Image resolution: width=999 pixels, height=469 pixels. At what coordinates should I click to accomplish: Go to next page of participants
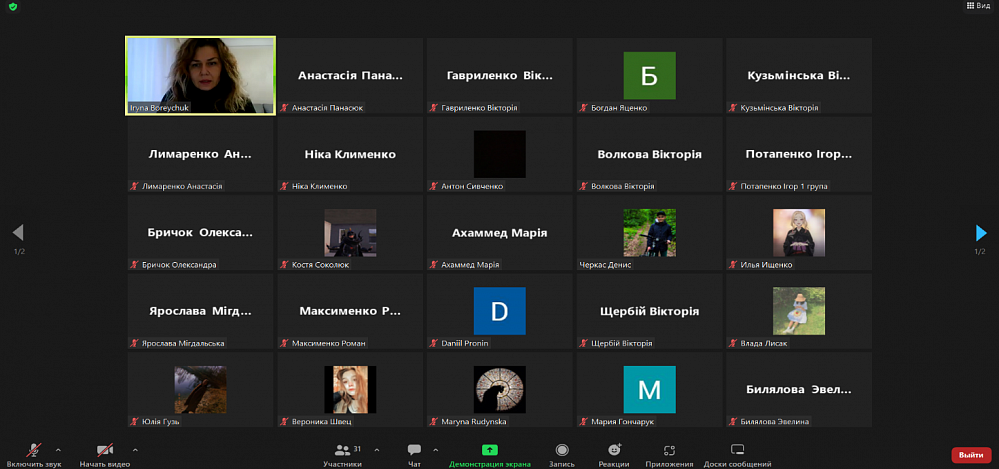pyautogui.click(x=981, y=233)
